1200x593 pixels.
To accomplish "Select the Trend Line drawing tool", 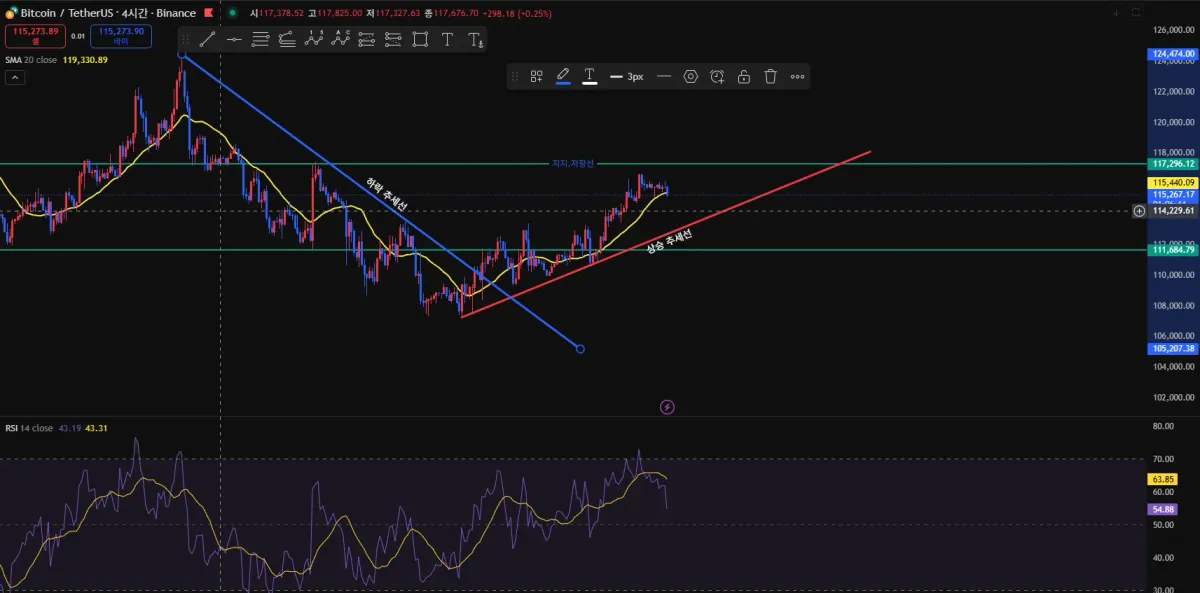I will pos(207,39).
